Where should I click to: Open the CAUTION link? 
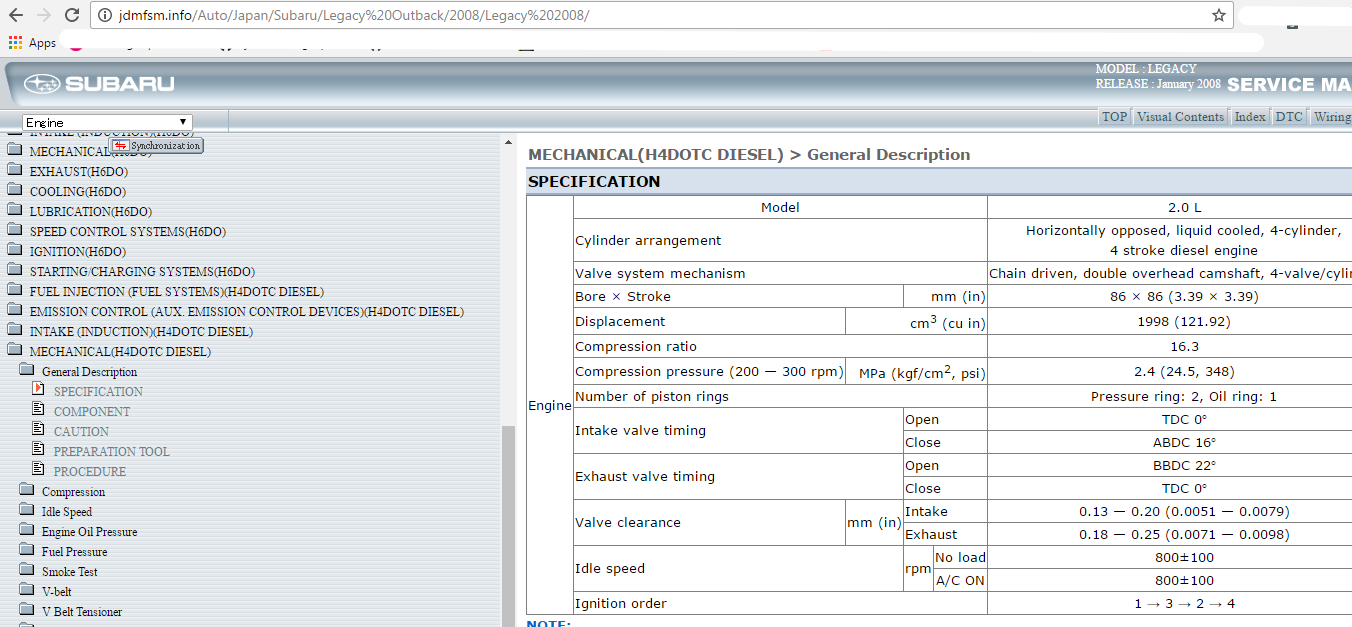pos(81,432)
